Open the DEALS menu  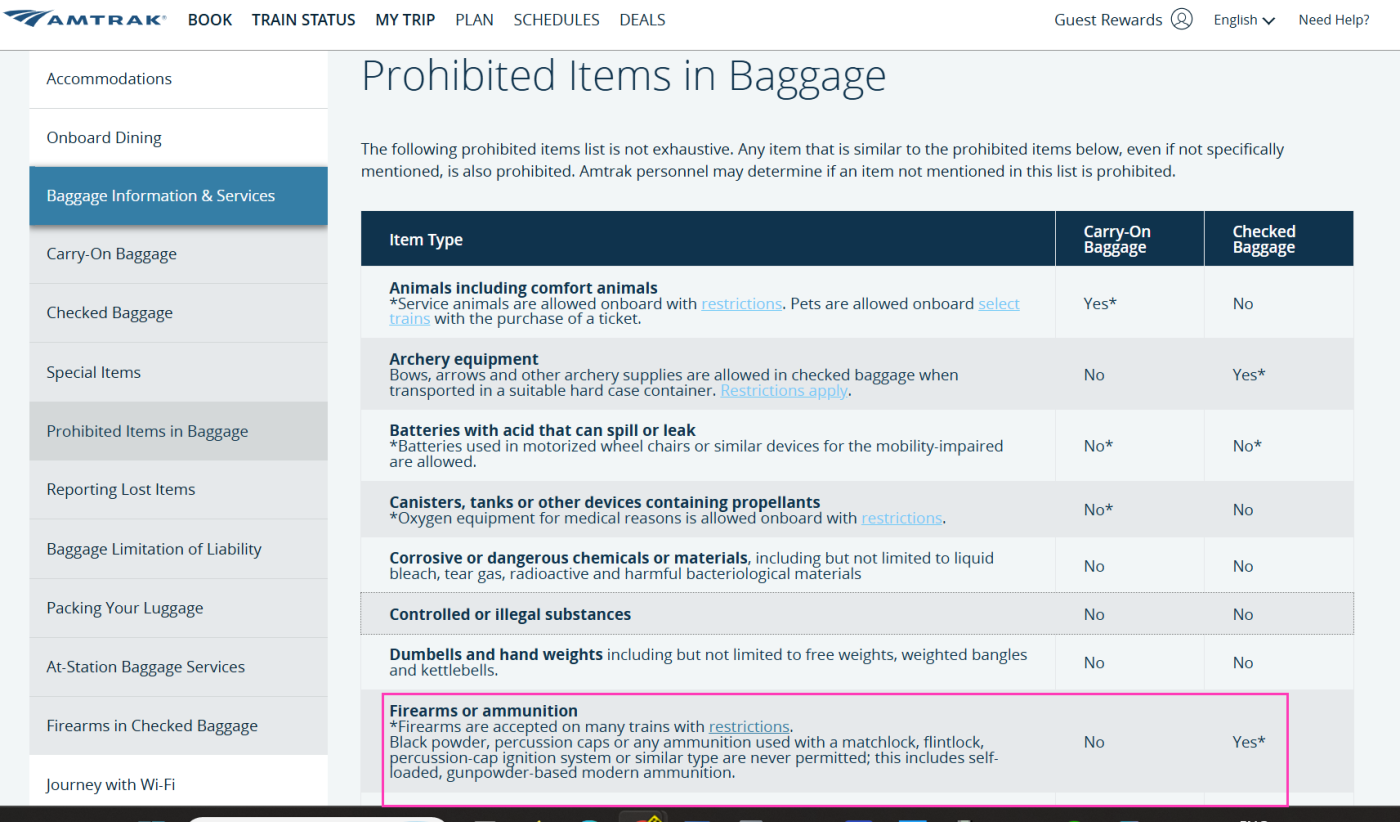pos(642,20)
